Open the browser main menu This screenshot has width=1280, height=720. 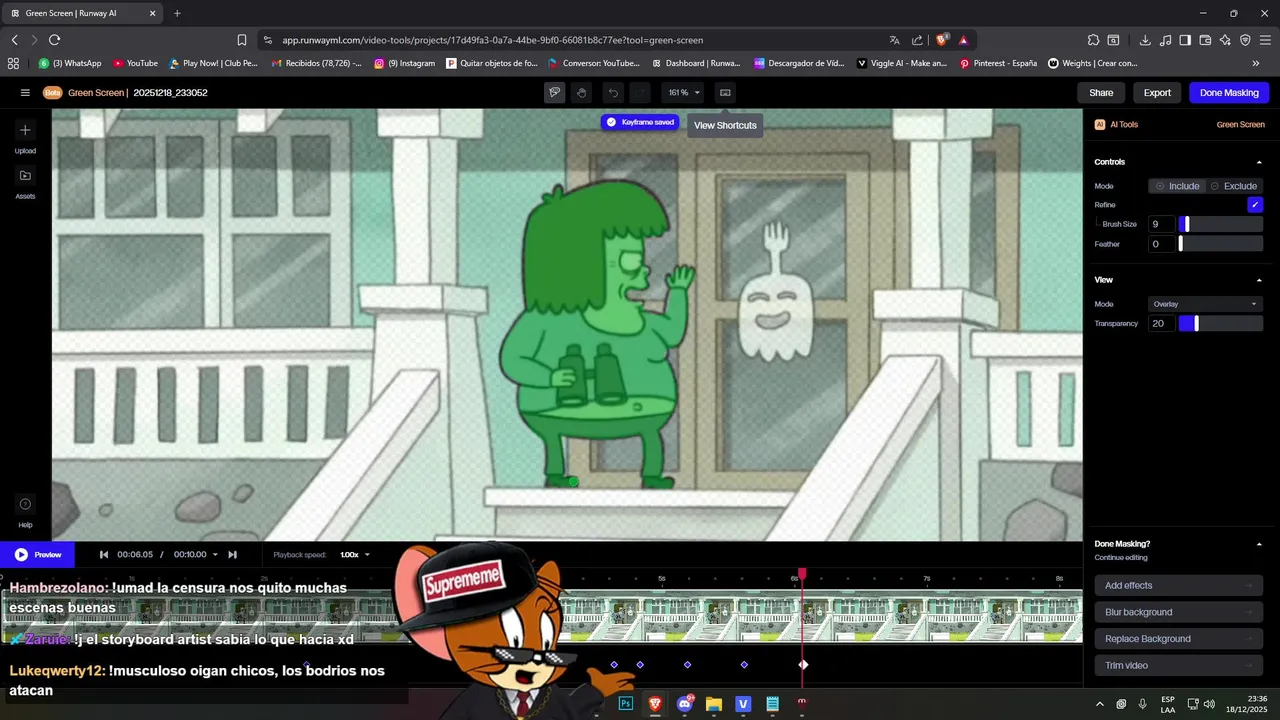(x=1265, y=40)
